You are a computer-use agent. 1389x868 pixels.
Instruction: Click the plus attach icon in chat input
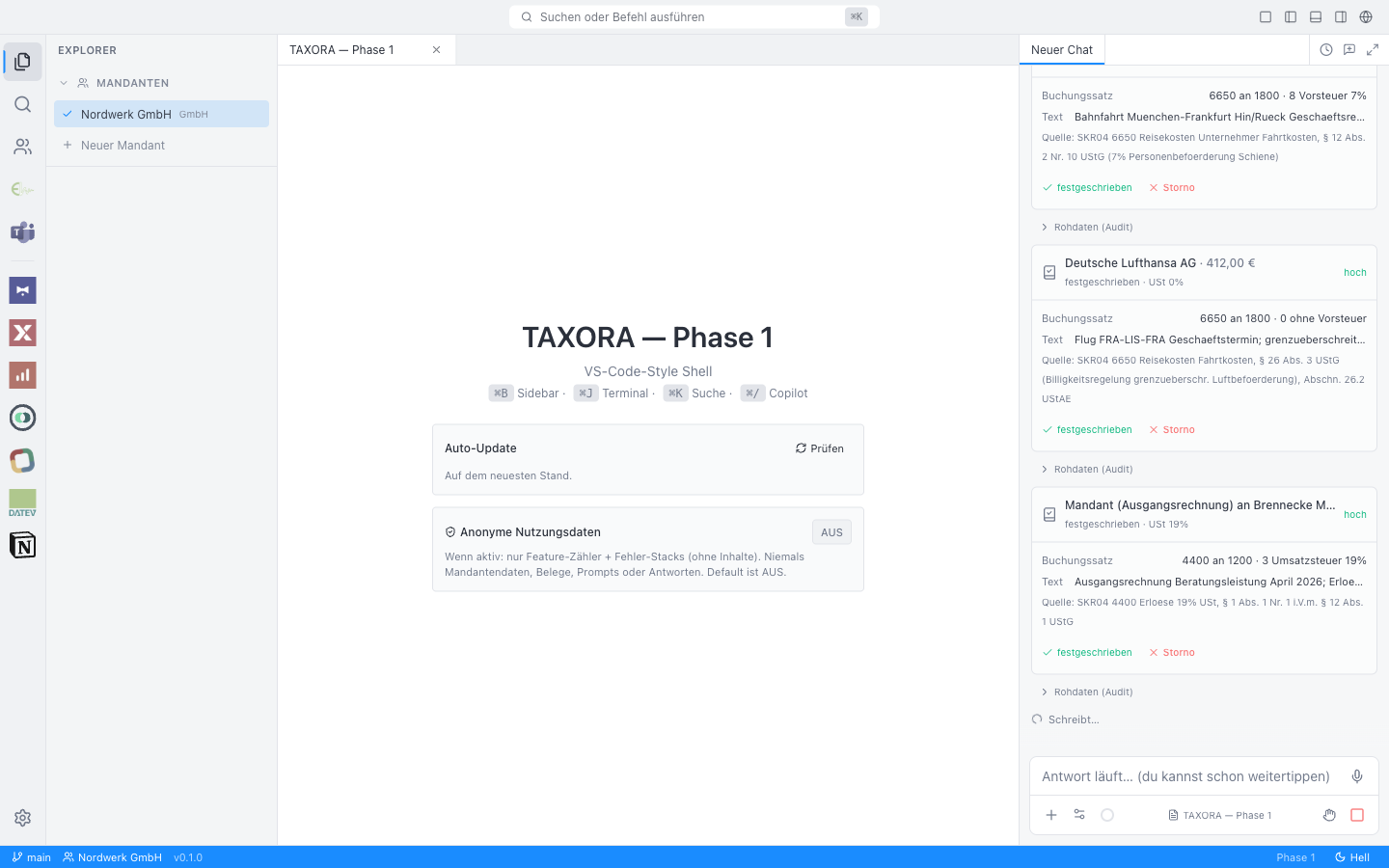coord(1051,815)
